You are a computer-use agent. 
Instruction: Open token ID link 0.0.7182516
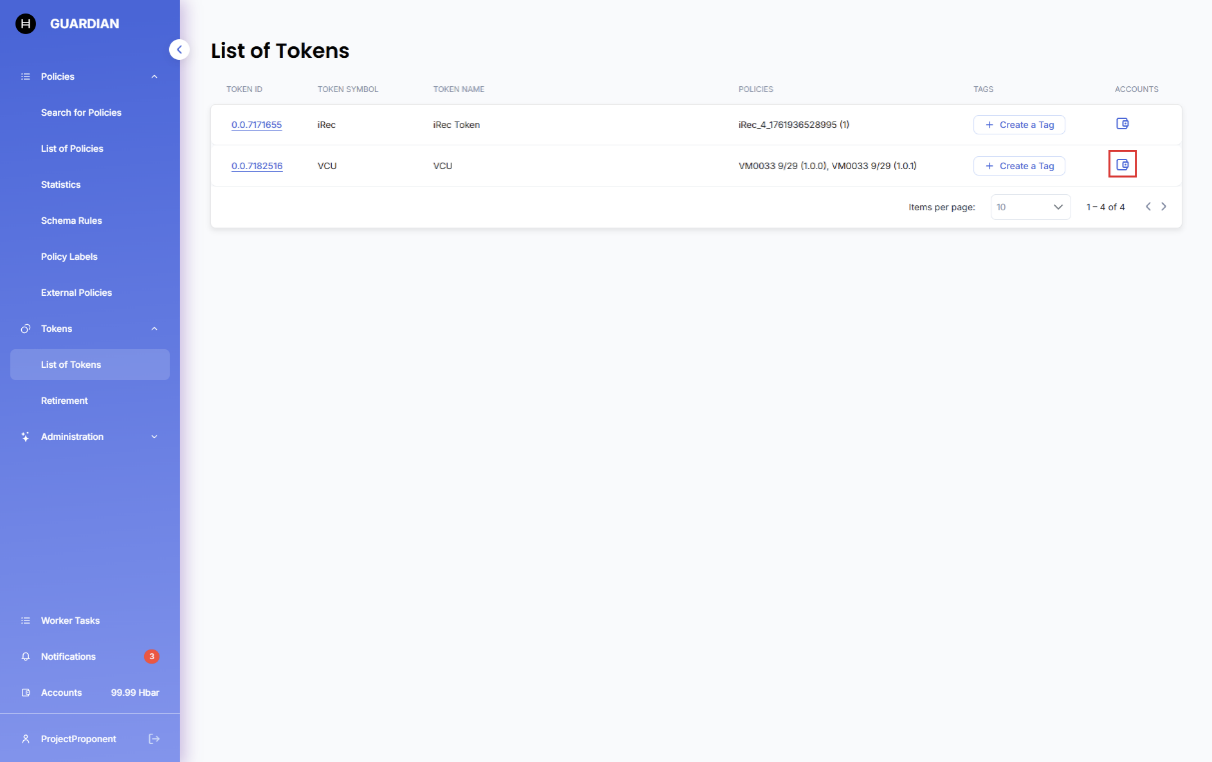point(256,166)
